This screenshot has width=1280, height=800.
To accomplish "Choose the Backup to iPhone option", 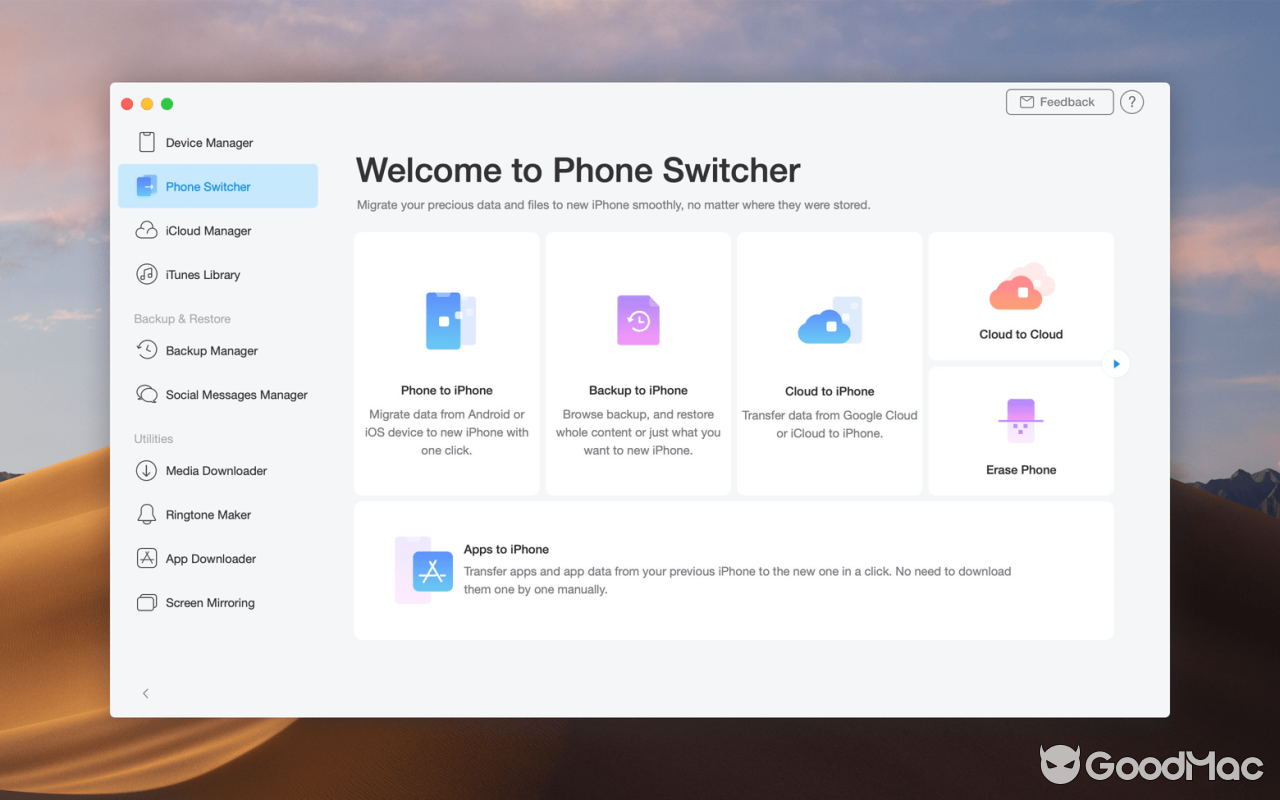I will tap(638, 363).
